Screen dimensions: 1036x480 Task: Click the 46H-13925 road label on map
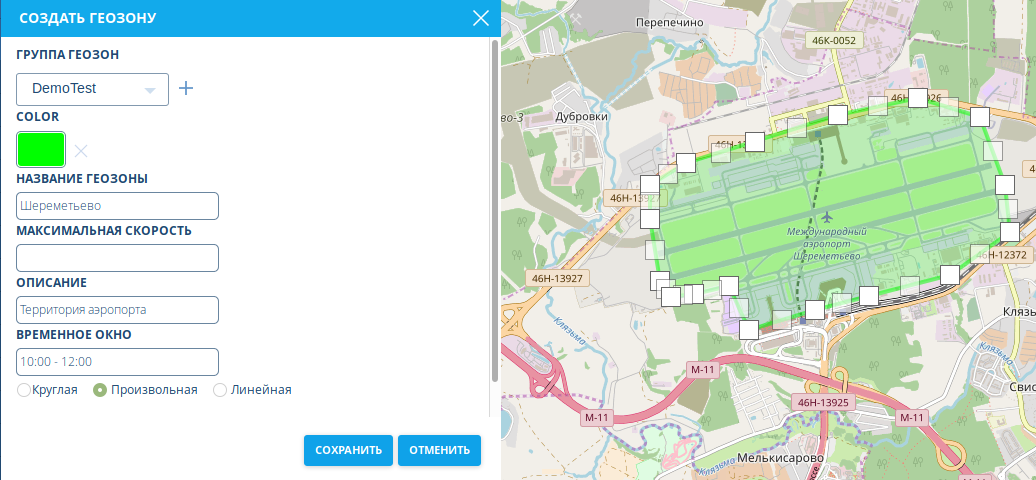pos(823,403)
